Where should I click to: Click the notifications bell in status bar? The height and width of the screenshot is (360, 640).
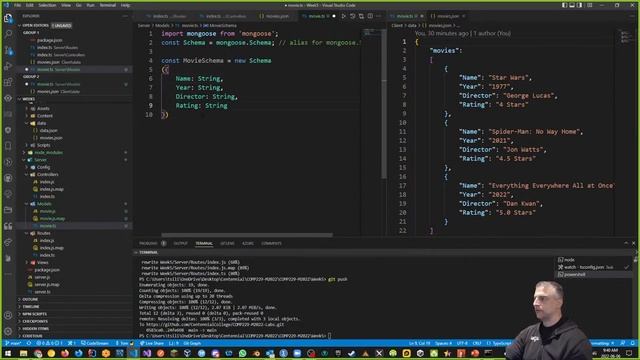click(x=632, y=343)
